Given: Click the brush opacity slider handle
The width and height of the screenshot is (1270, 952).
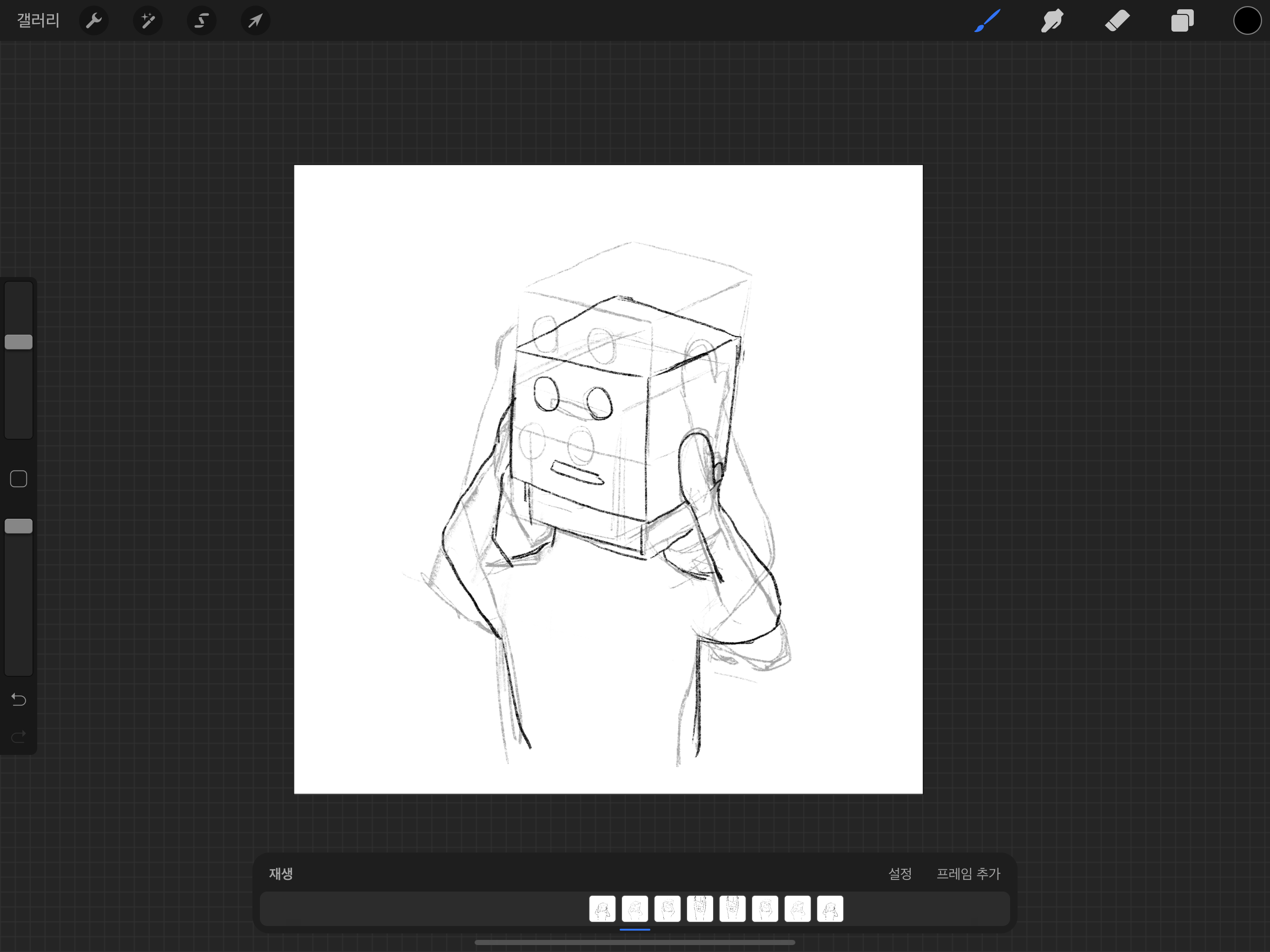Looking at the screenshot, I should pos(19,526).
